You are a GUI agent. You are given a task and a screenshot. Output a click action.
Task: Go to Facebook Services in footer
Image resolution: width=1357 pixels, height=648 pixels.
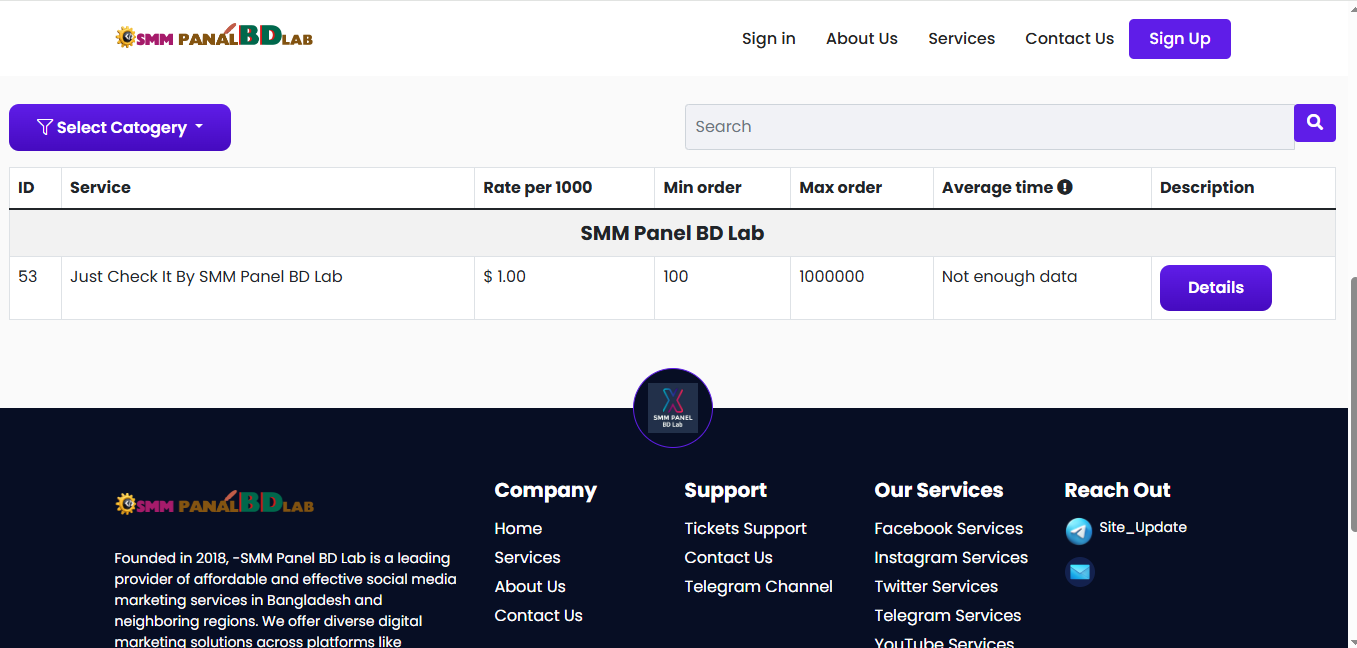(x=948, y=529)
